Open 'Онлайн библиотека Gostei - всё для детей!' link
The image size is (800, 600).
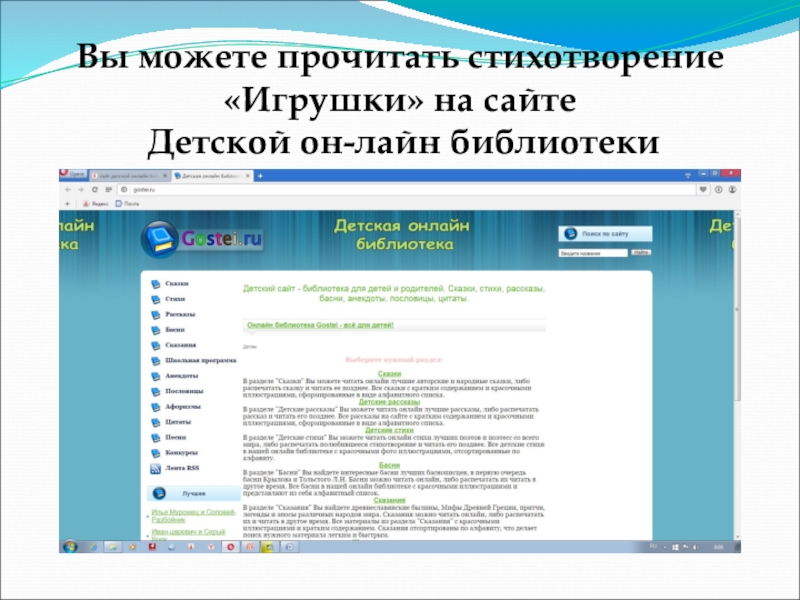pos(320,325)
